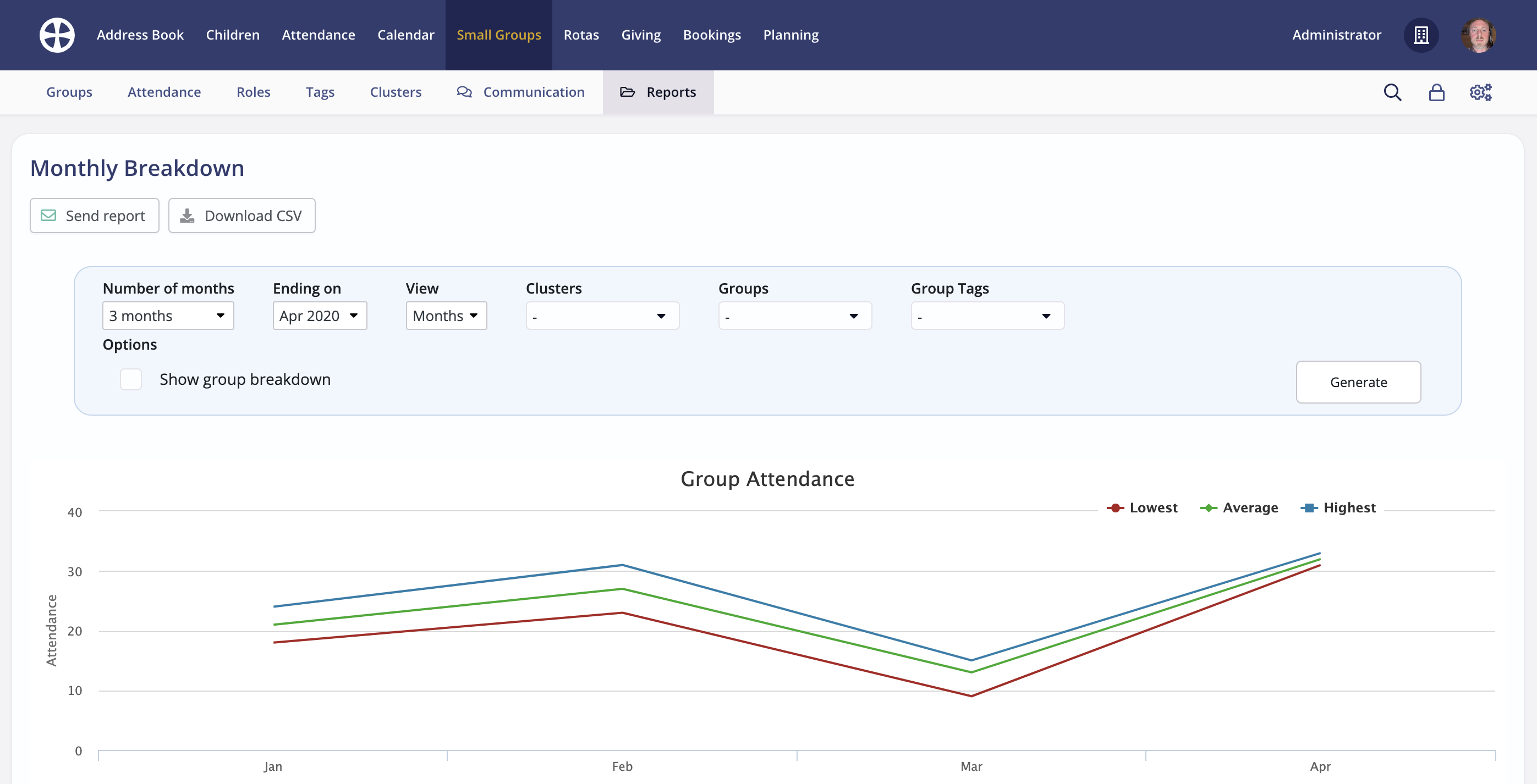
Task: Open search with the magnifying glass icon
Action: coord(1393,92)
